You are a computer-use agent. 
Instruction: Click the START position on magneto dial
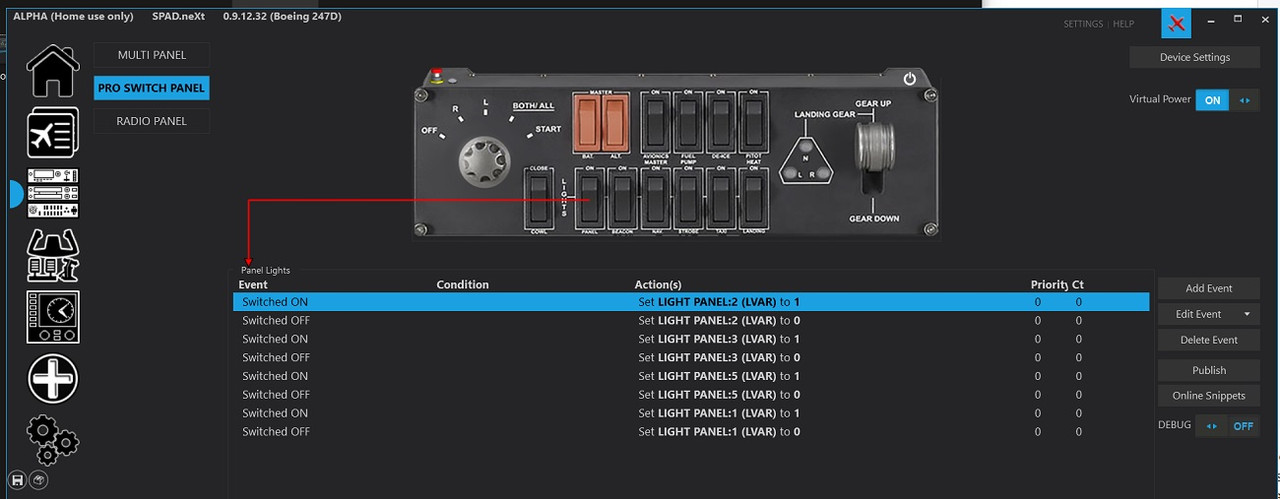(x=549, y=129)
